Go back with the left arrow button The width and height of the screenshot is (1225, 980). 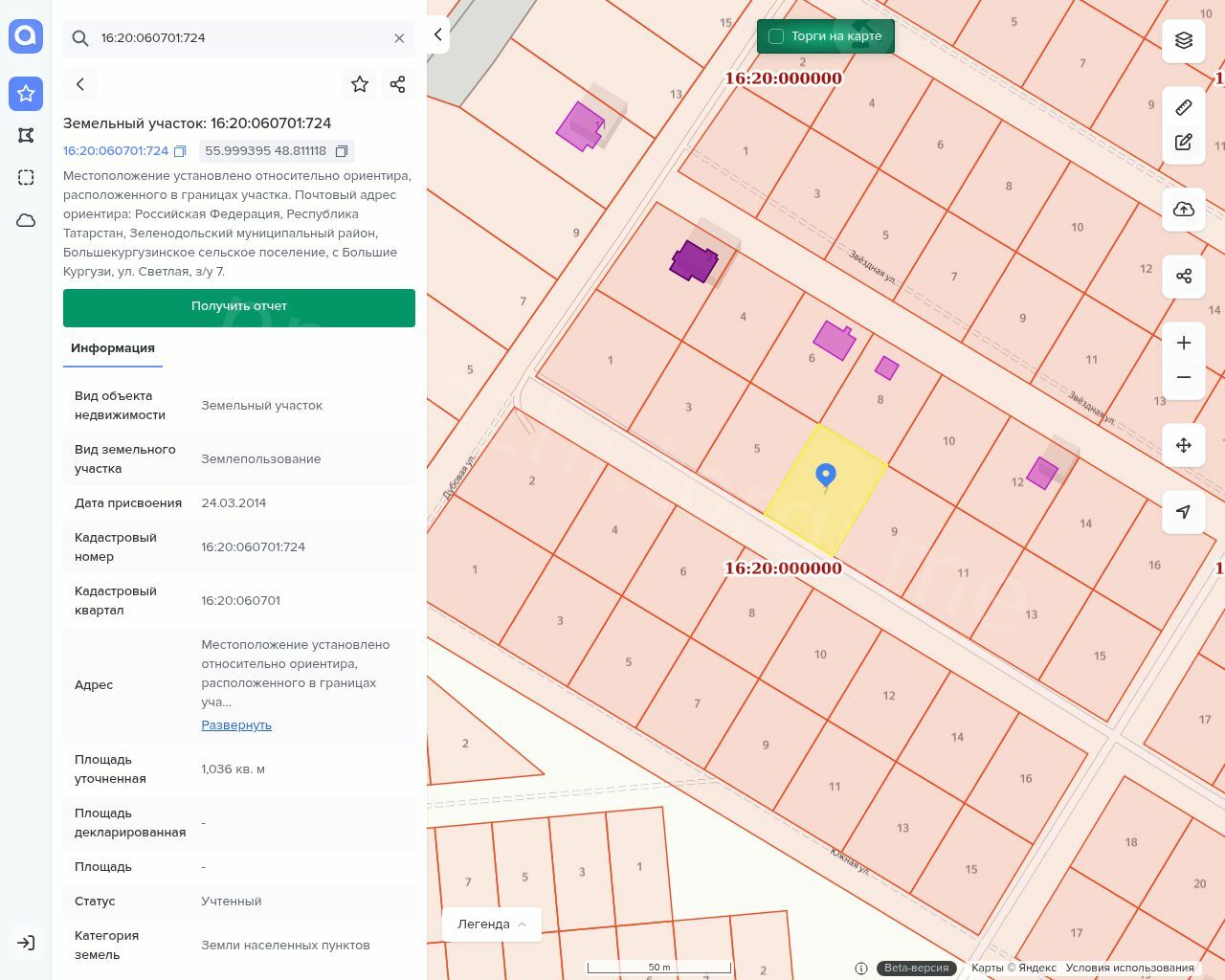(x=80, y=84)
